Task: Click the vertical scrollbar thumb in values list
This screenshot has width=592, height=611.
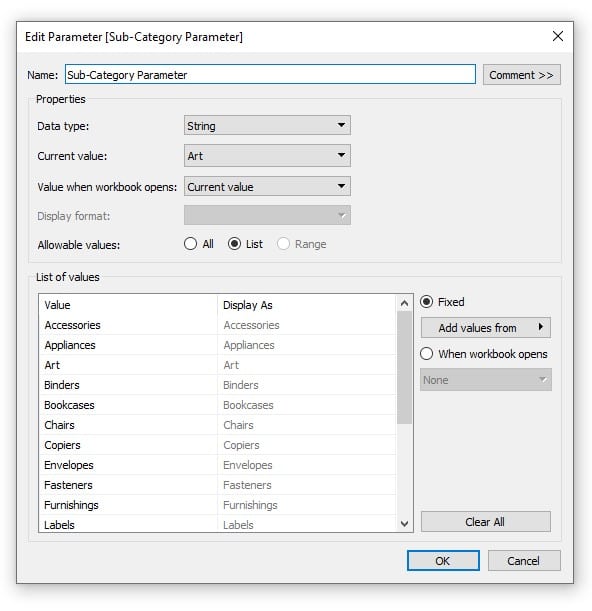Action: [404, 367]
